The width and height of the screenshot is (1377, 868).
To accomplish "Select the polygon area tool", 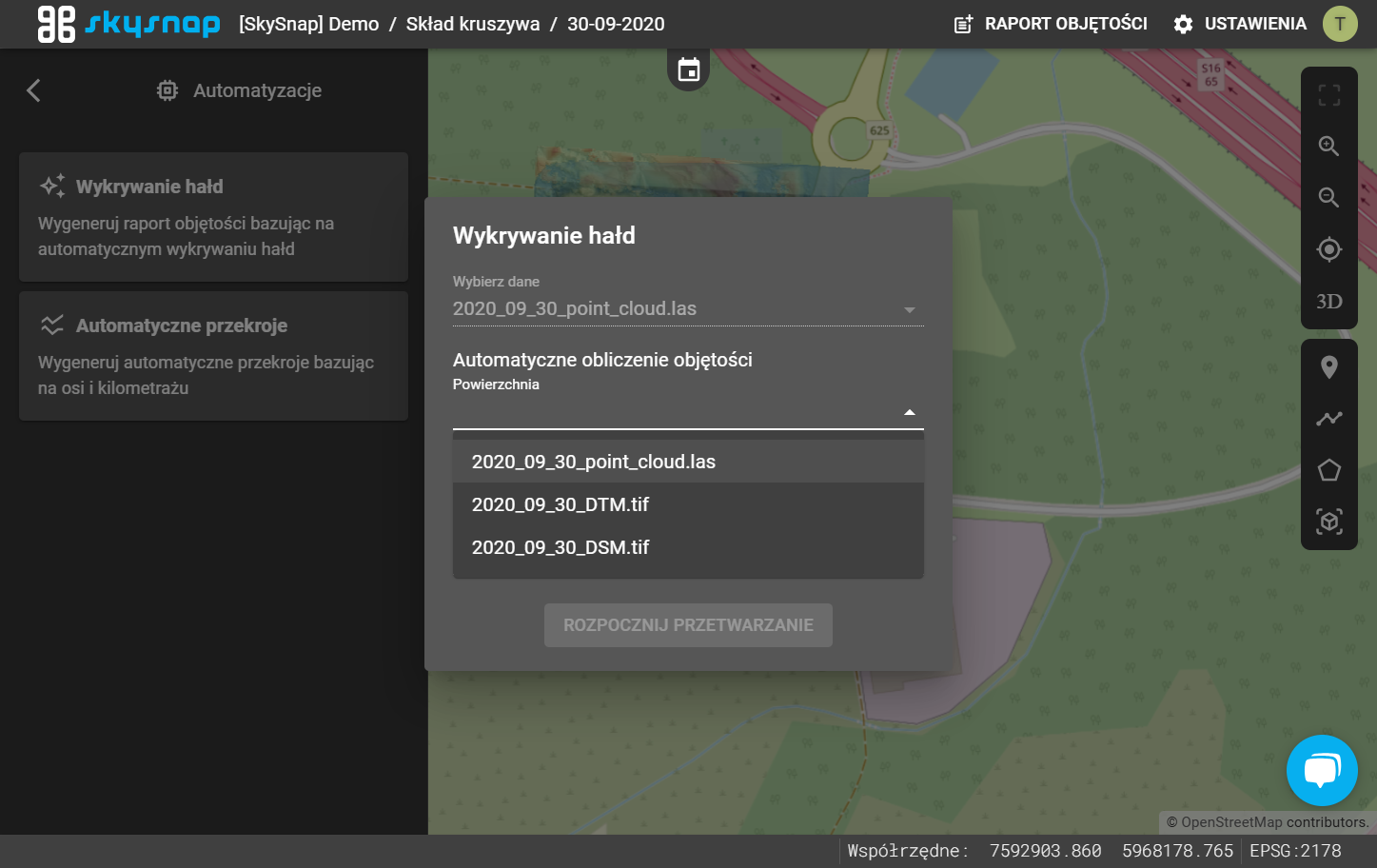I will tap(1328, 470).
